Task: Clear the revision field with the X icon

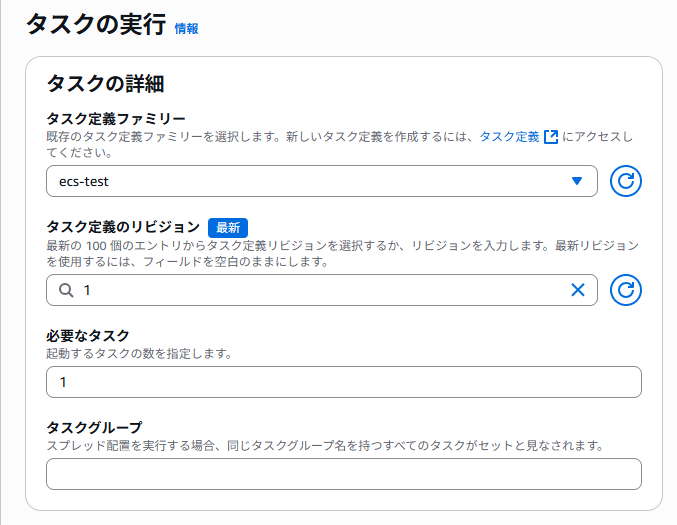Action: [x=578, y=290]
